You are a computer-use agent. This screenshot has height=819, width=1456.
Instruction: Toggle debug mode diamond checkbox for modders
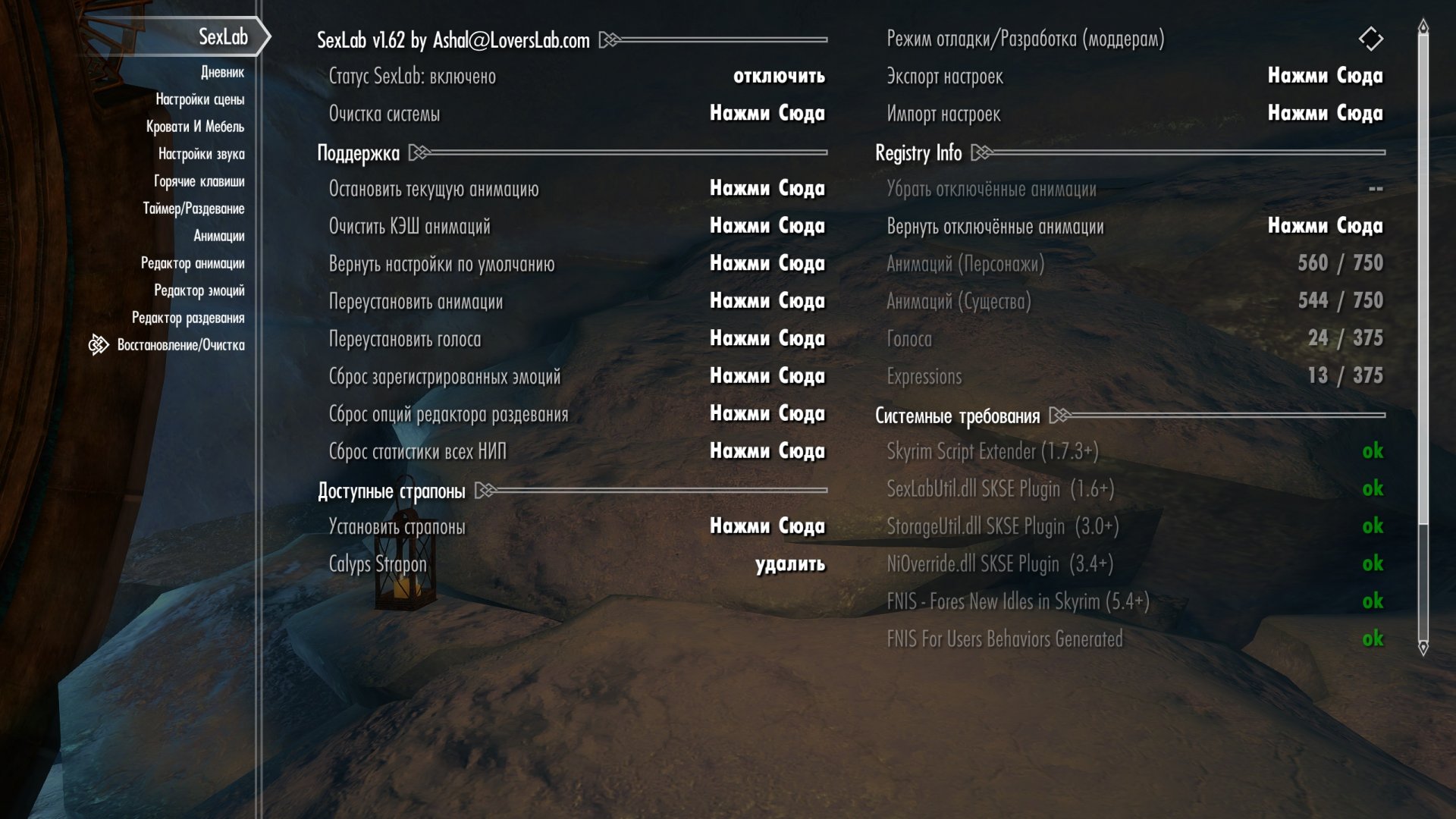(1370, 39)
